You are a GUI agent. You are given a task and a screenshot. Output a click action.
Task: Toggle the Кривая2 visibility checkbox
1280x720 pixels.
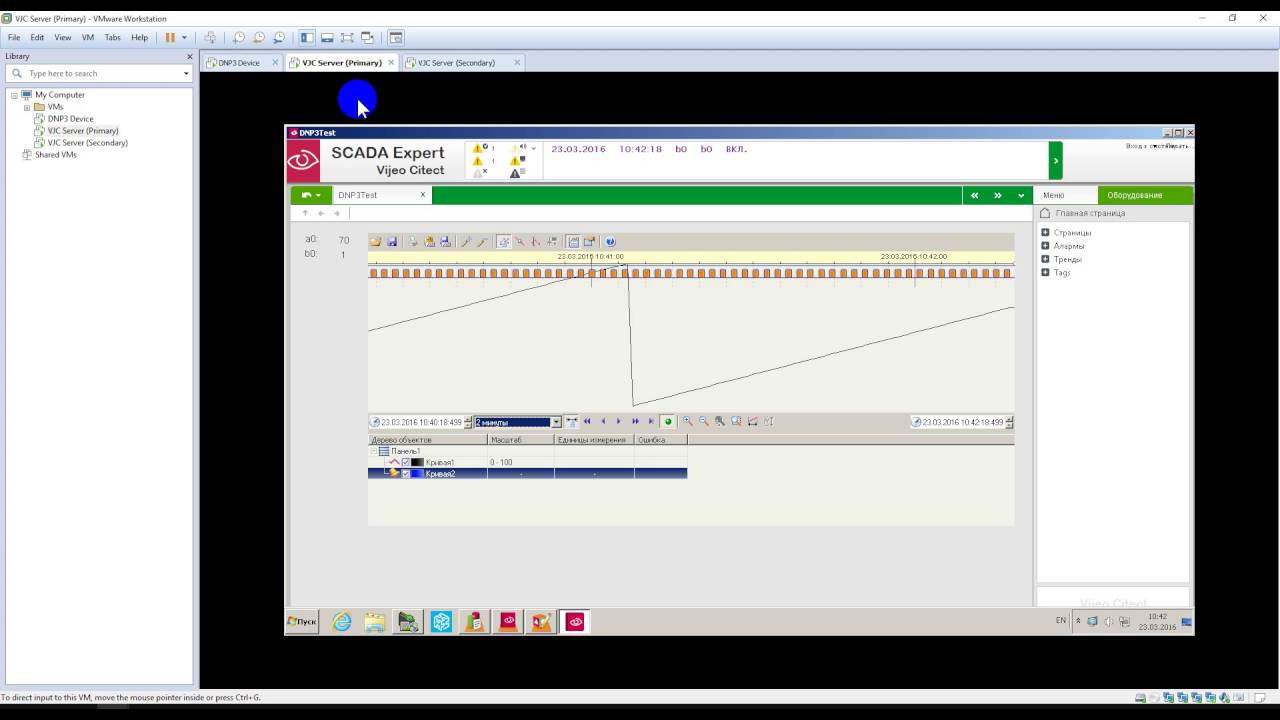click(405, 474)
